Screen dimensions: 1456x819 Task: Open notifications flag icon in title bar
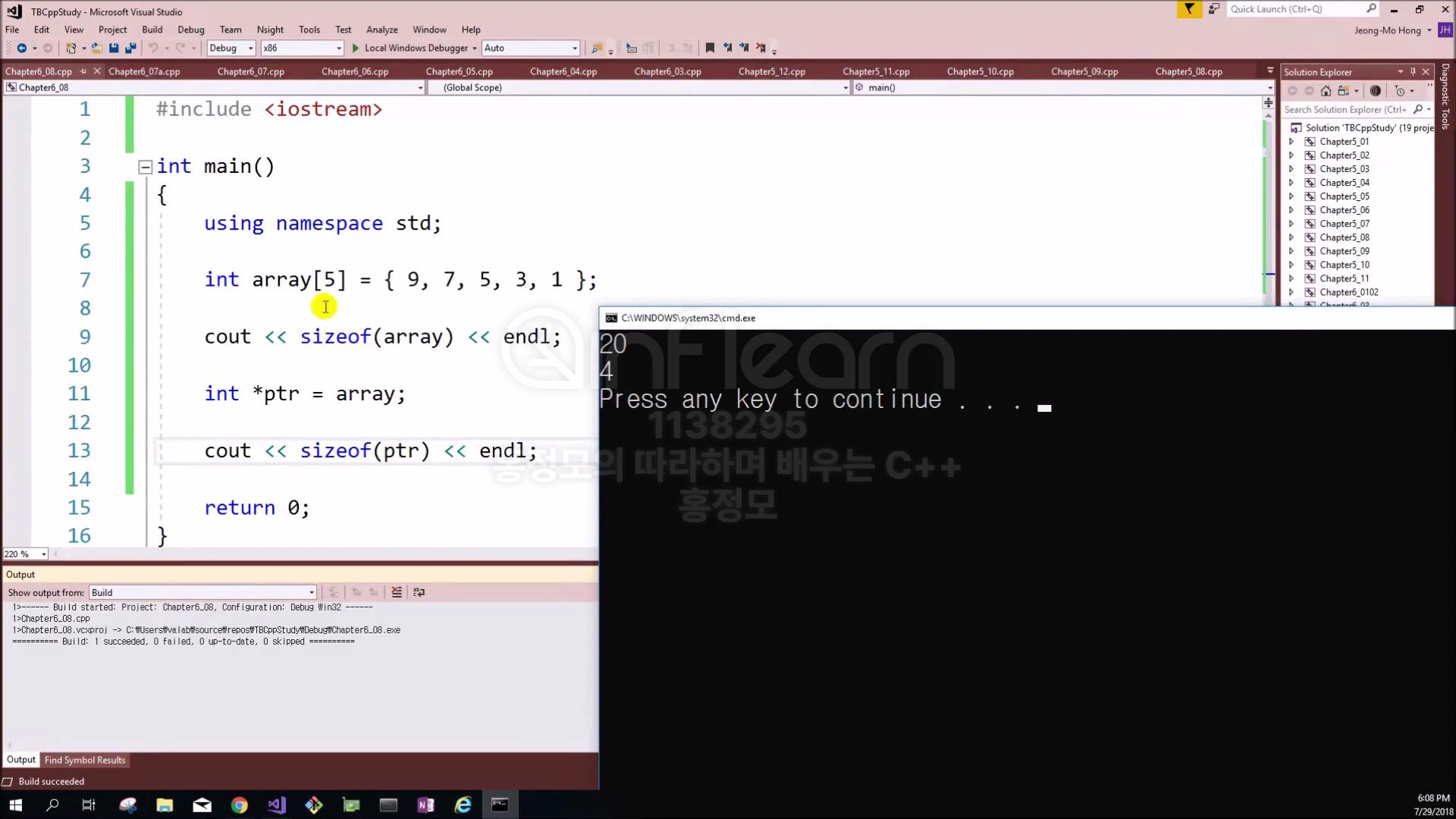1189,9
